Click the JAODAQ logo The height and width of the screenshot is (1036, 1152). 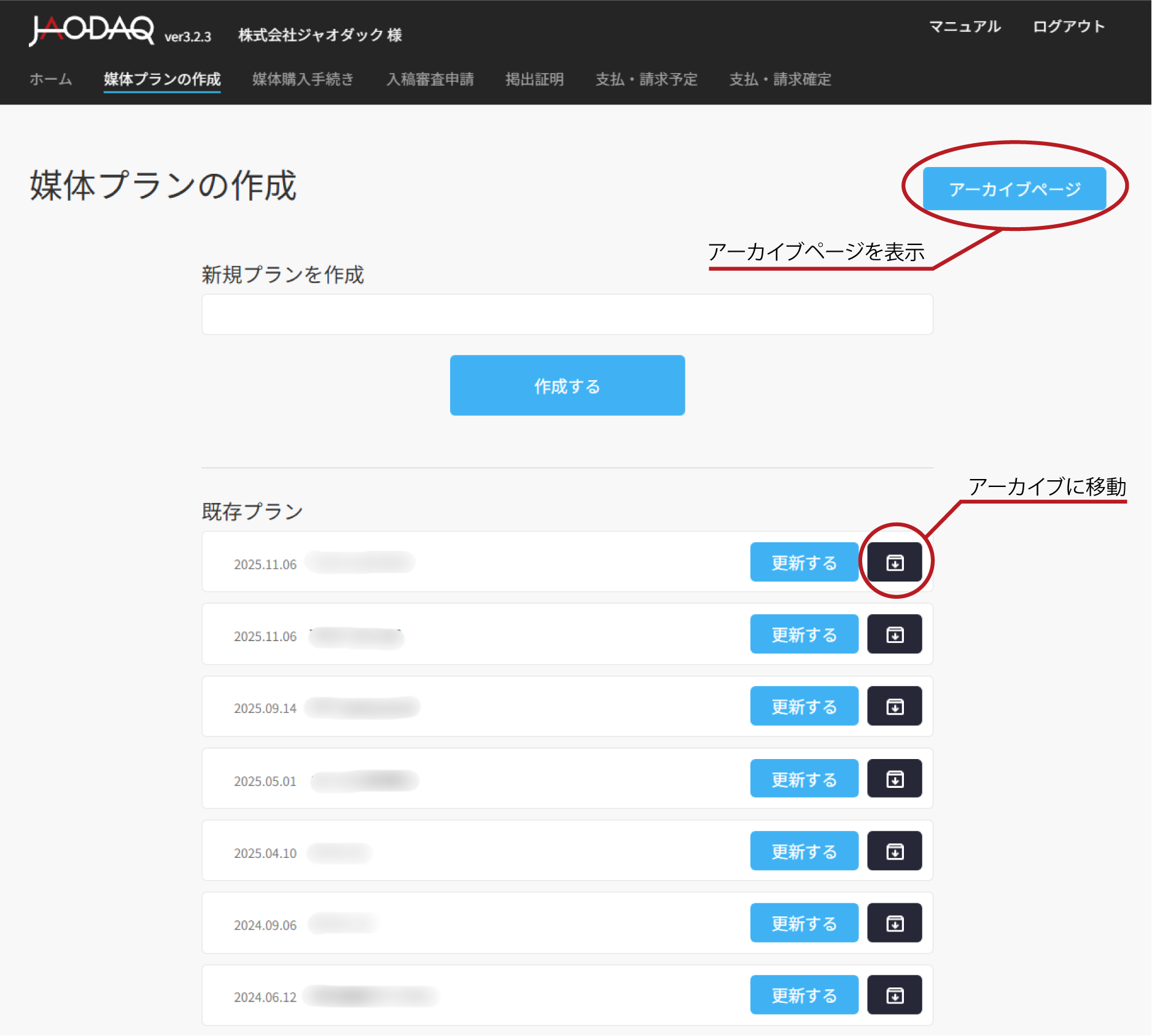(91, 30)
